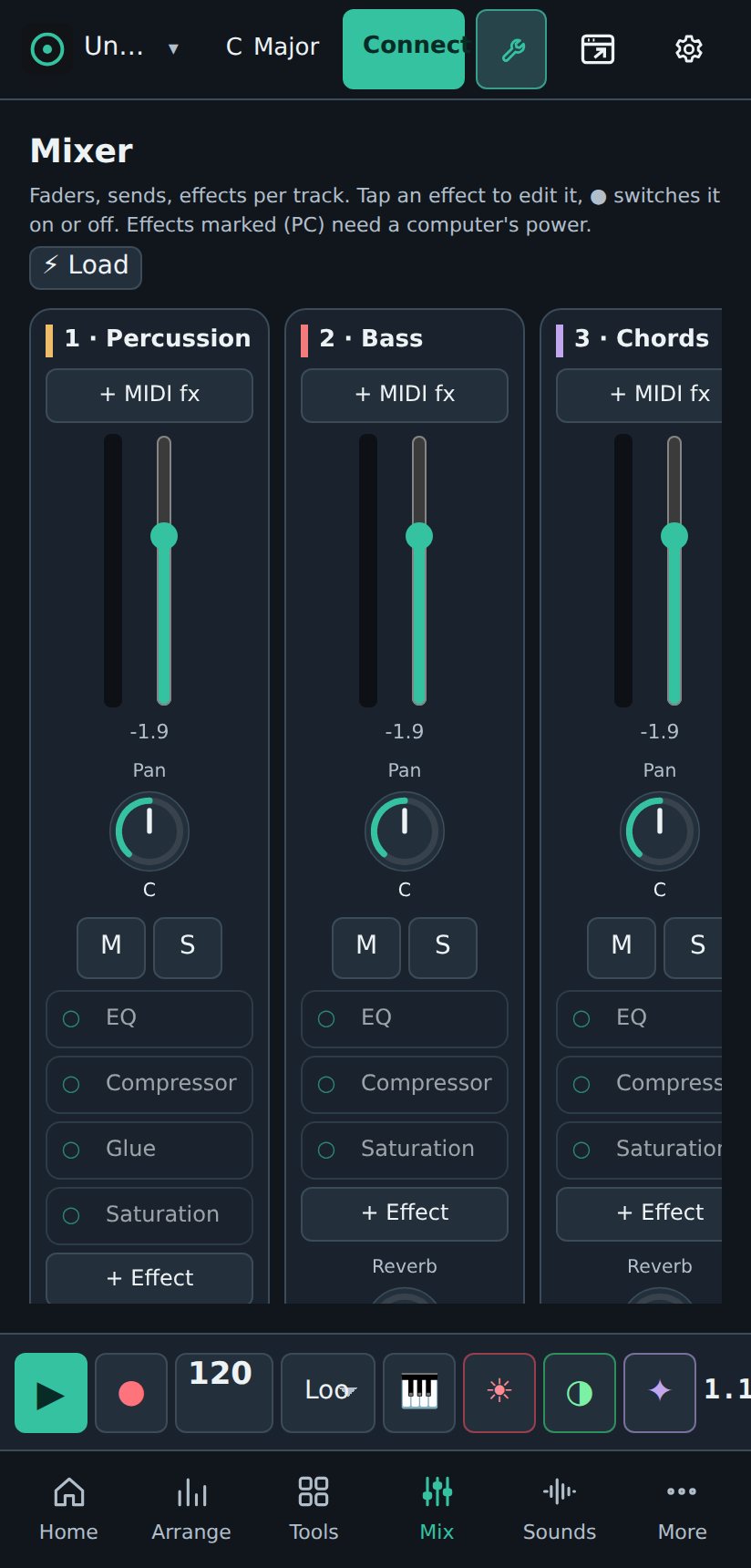Click the purple sparkle icon button
751x1568 pixels.
[660, 1393]
